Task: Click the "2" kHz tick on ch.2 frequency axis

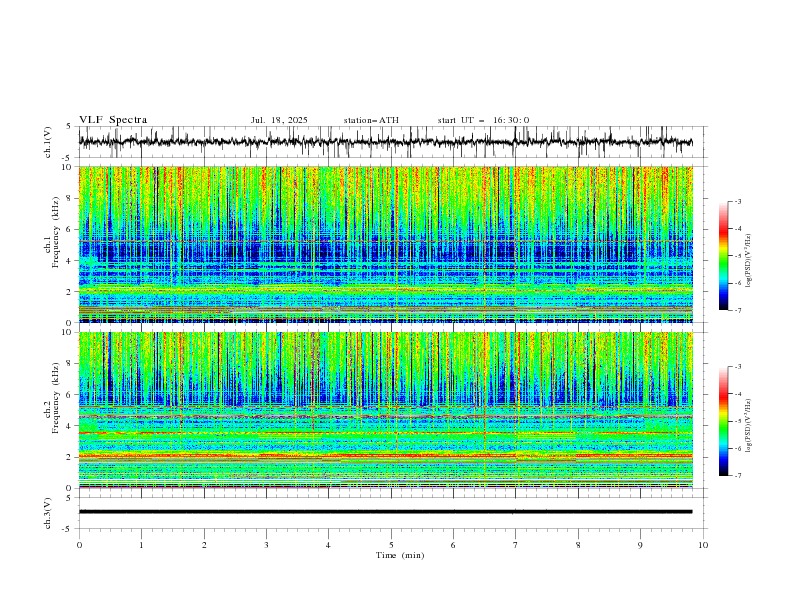Action: pyautogui.click(x=70, y=457)
